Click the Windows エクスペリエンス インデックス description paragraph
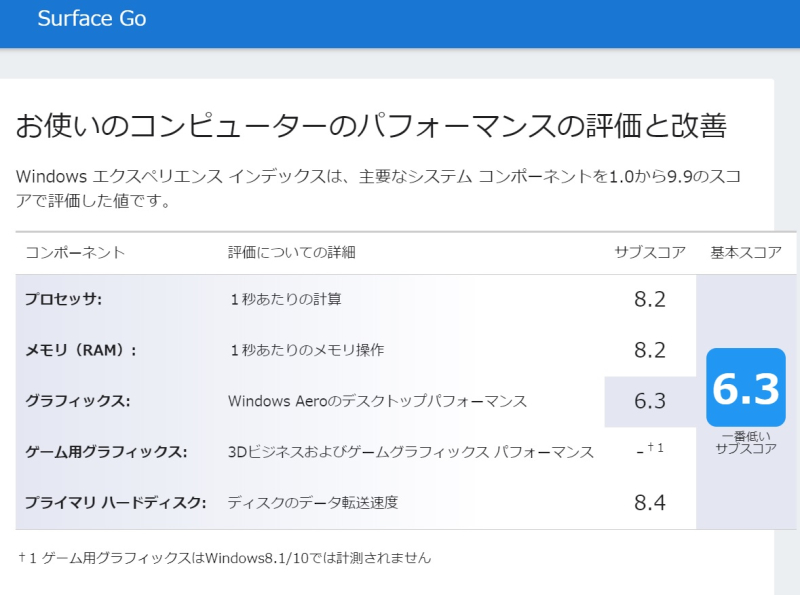This screenshot has width=800, height=595. coord(378,188)
